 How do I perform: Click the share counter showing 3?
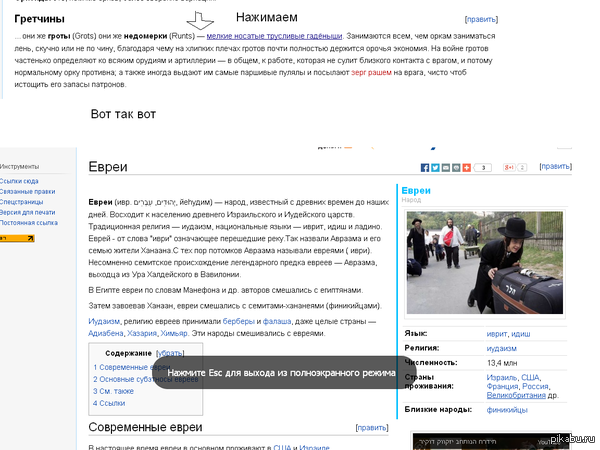[483, 168]
